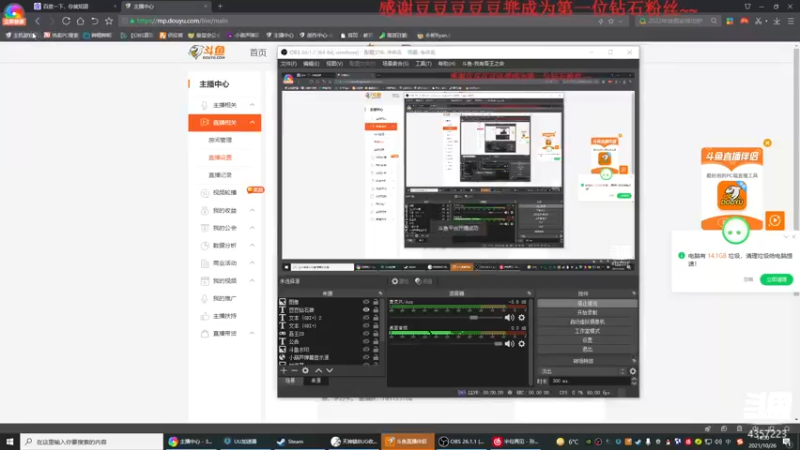Open the Windows Start menu

[x=10, y=441]
